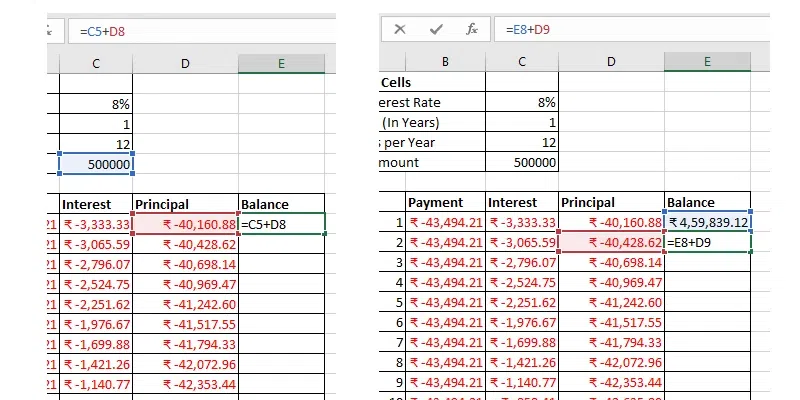Click the Balance heading in left sheet

[x=282, y=203]
